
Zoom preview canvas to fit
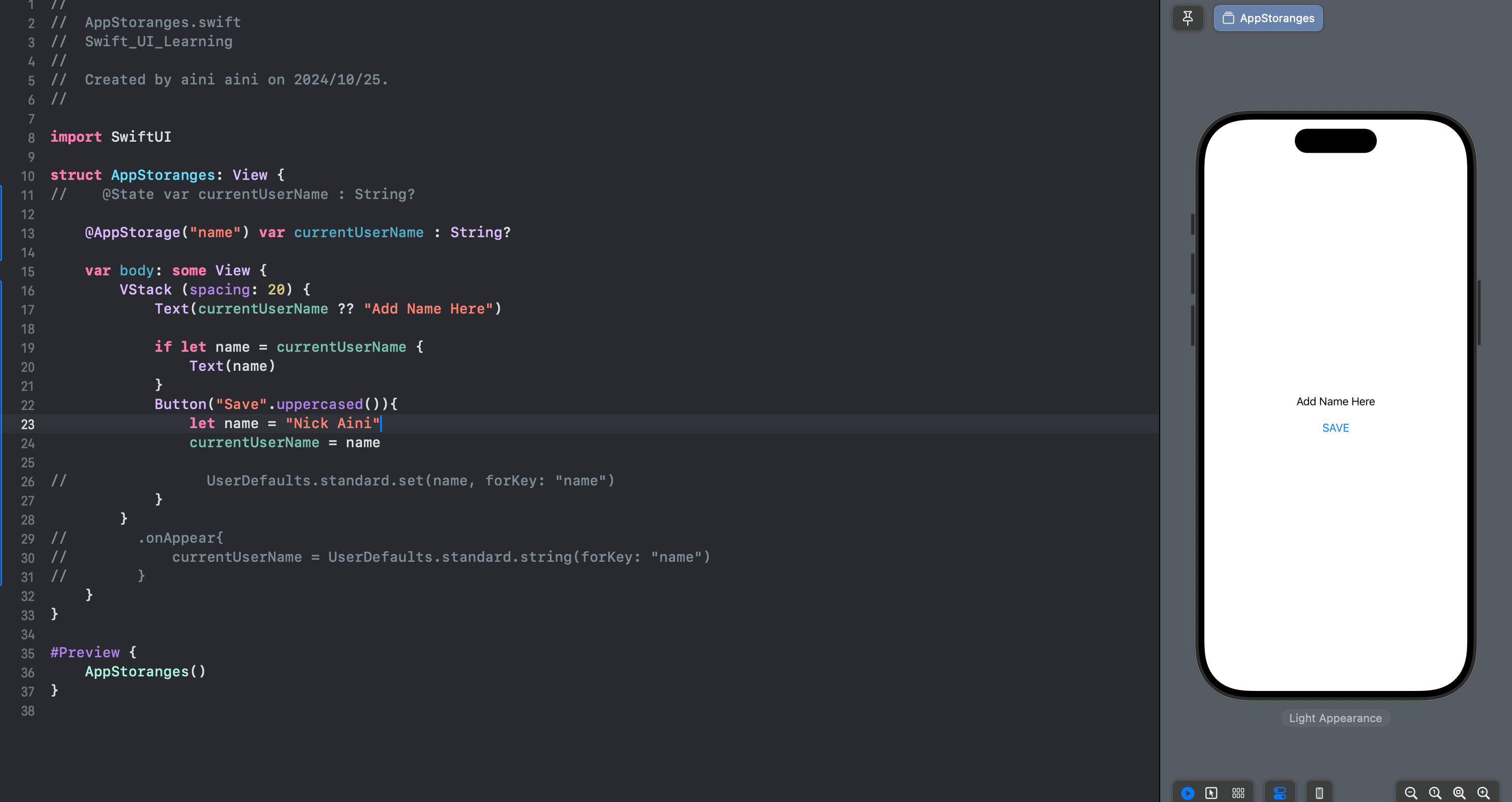[x=1459, y=792]
